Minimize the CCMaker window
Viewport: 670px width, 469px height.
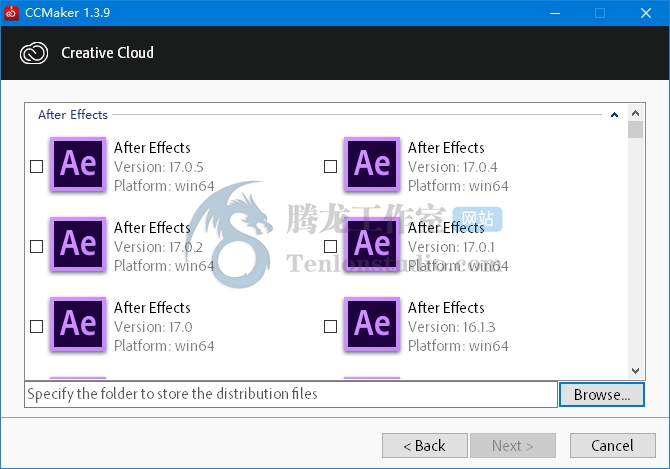tap(555, 13)
